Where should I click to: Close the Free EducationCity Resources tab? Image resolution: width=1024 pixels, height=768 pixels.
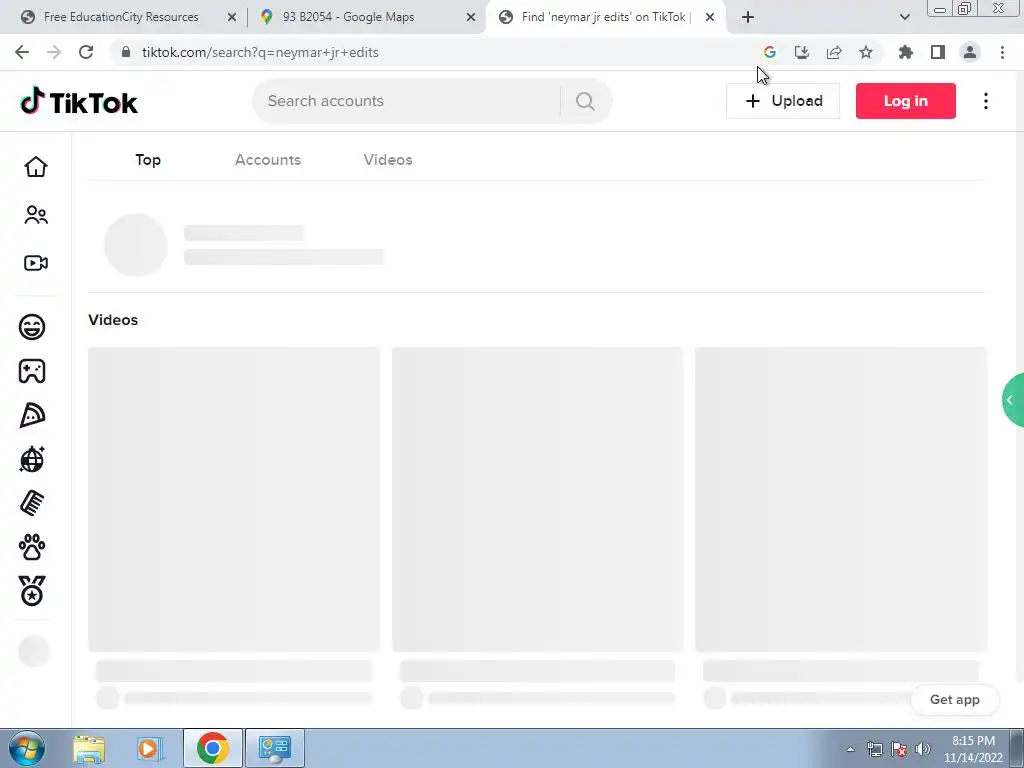(x=232, y=17)
